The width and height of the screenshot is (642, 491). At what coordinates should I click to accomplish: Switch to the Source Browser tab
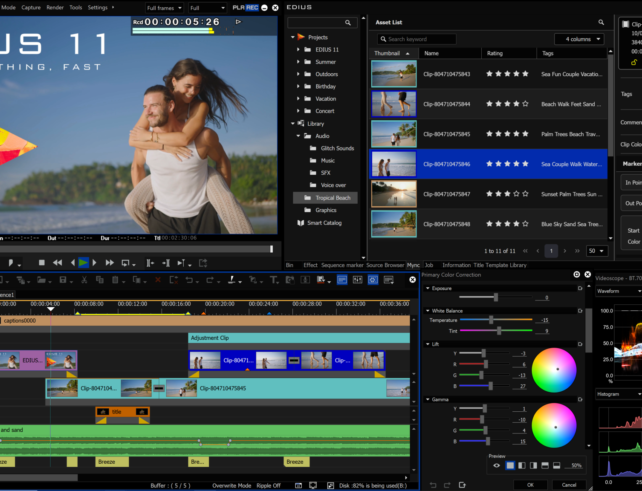click(385, 265)
